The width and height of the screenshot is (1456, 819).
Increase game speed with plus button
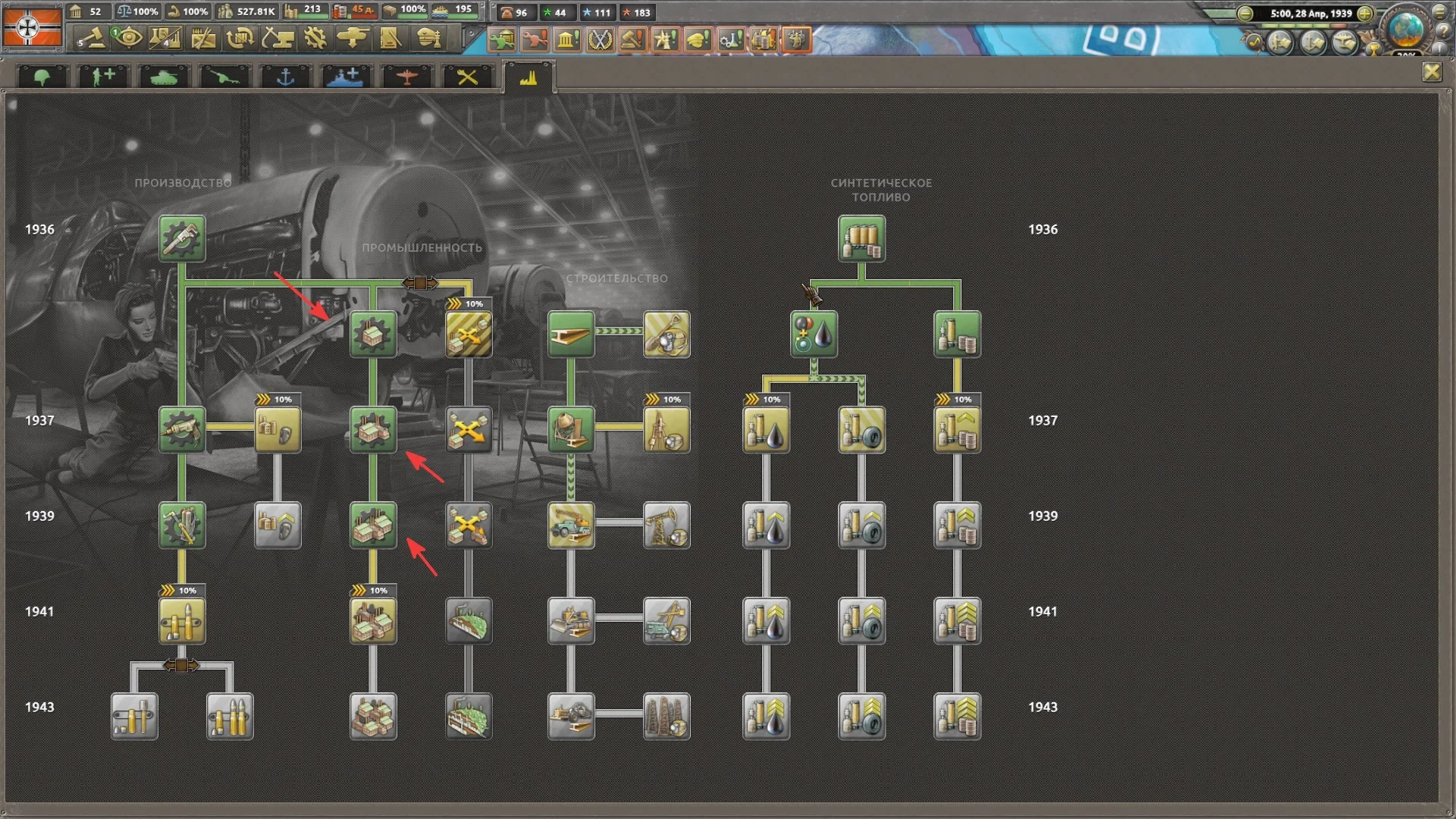pos(1365,14)
